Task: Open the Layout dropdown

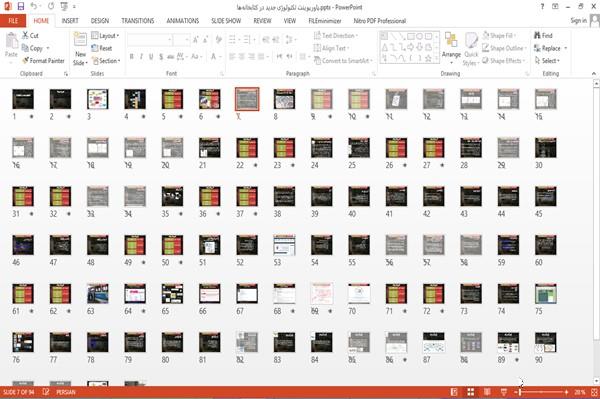Action: pos(105,35)
